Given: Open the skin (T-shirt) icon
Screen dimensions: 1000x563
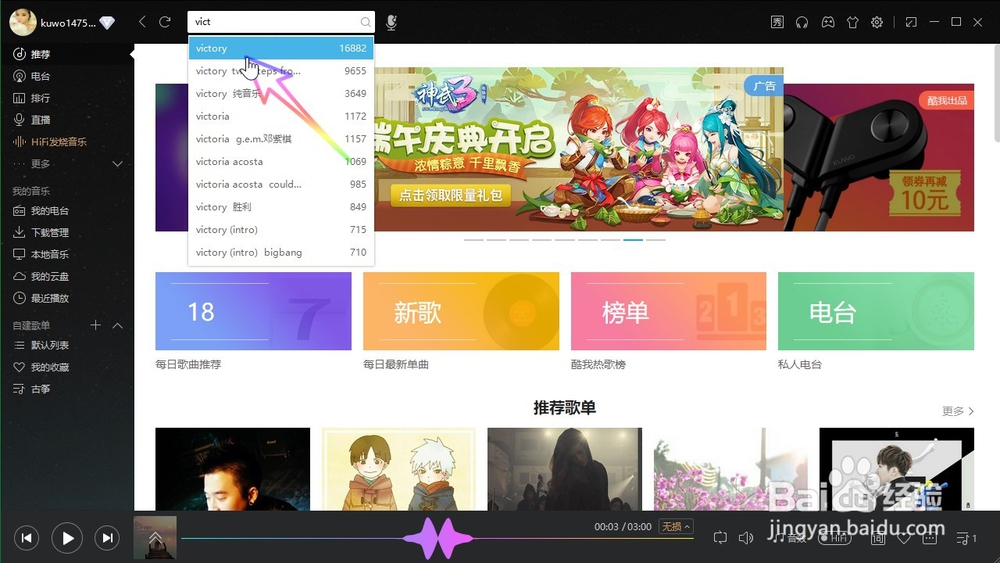Looking at the screenshot, I should click(852, 22).
